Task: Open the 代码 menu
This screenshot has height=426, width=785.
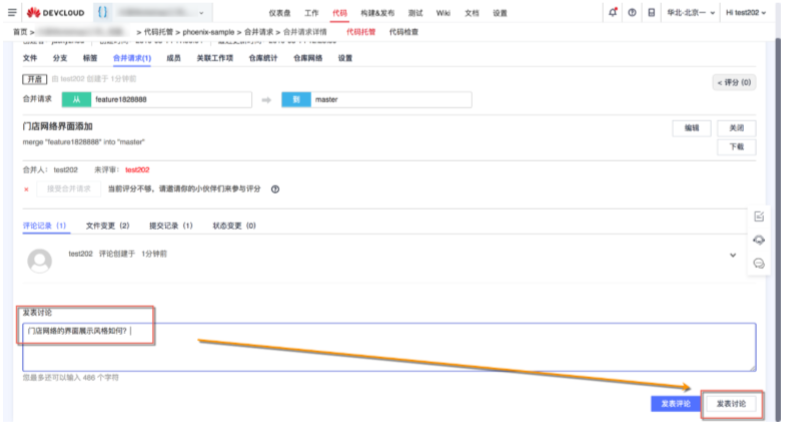Action: pos(339,13)
